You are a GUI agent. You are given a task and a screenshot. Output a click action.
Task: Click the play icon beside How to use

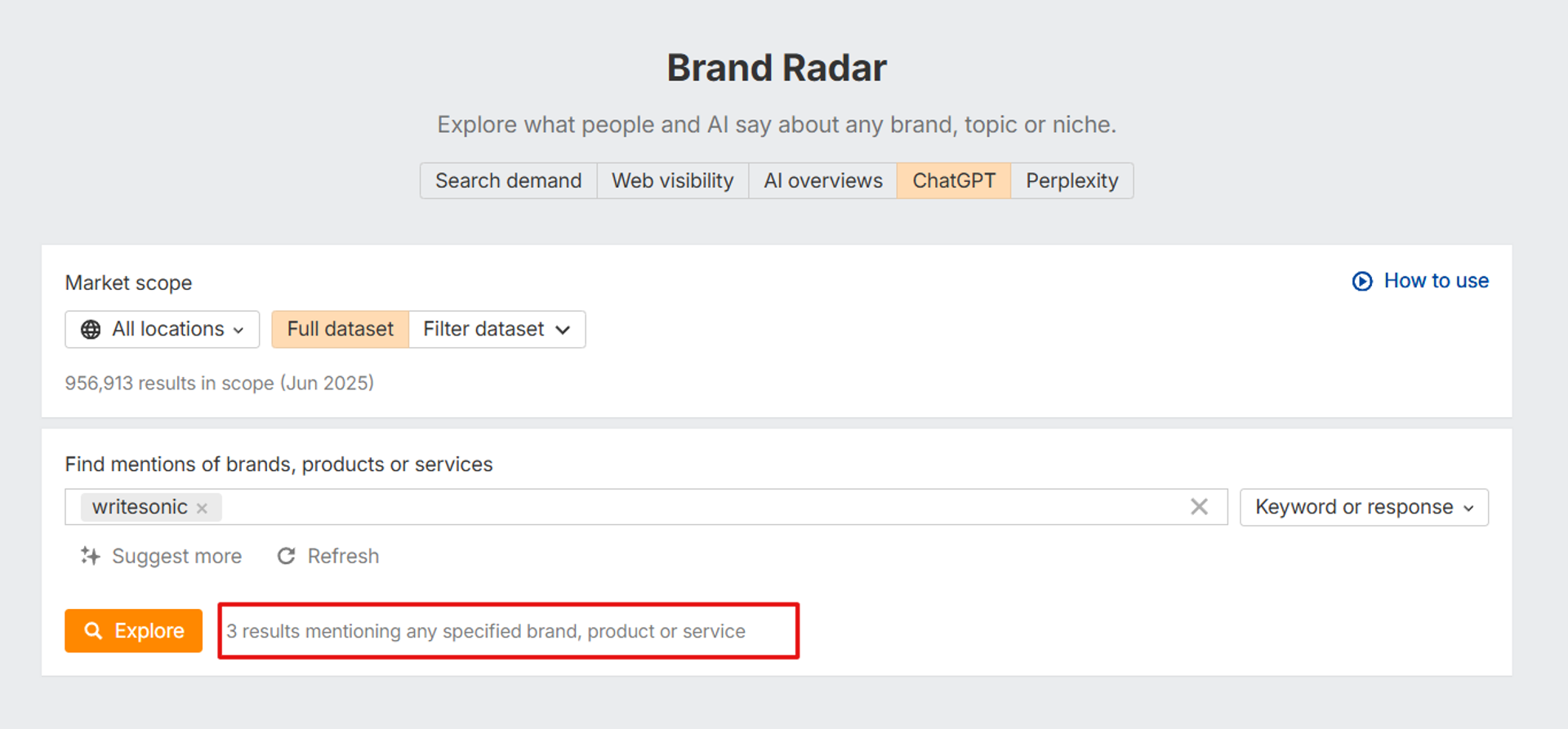tap(1362, 281)
